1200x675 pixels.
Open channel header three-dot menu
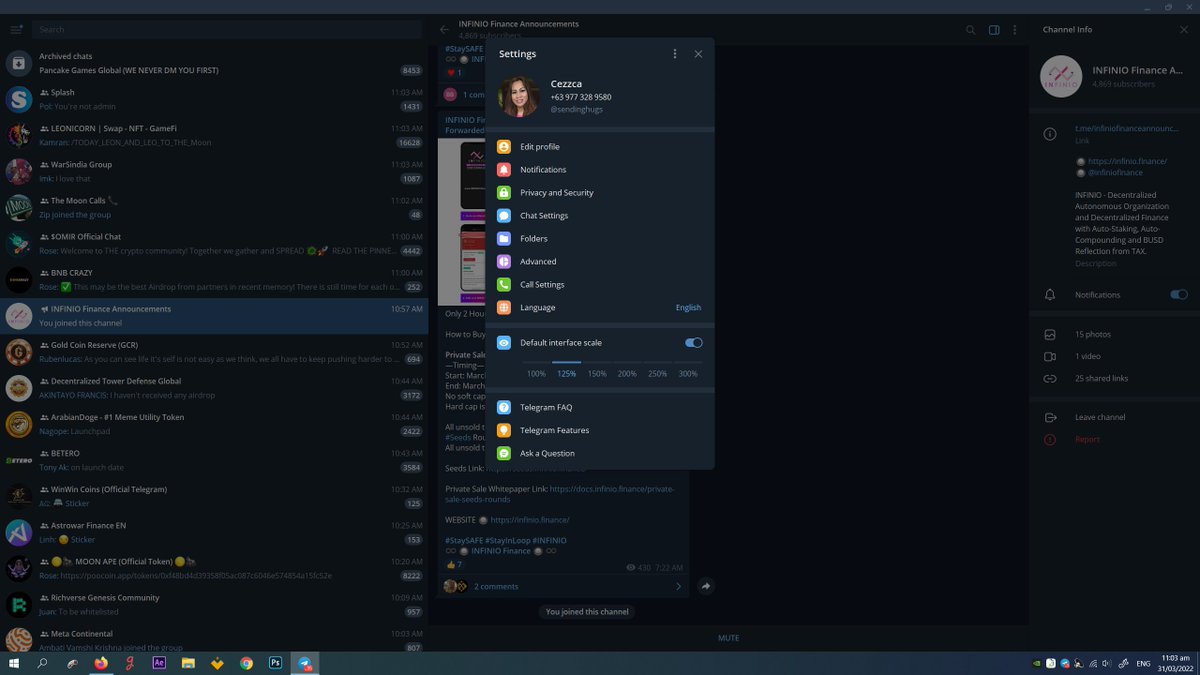point(1016,30)
